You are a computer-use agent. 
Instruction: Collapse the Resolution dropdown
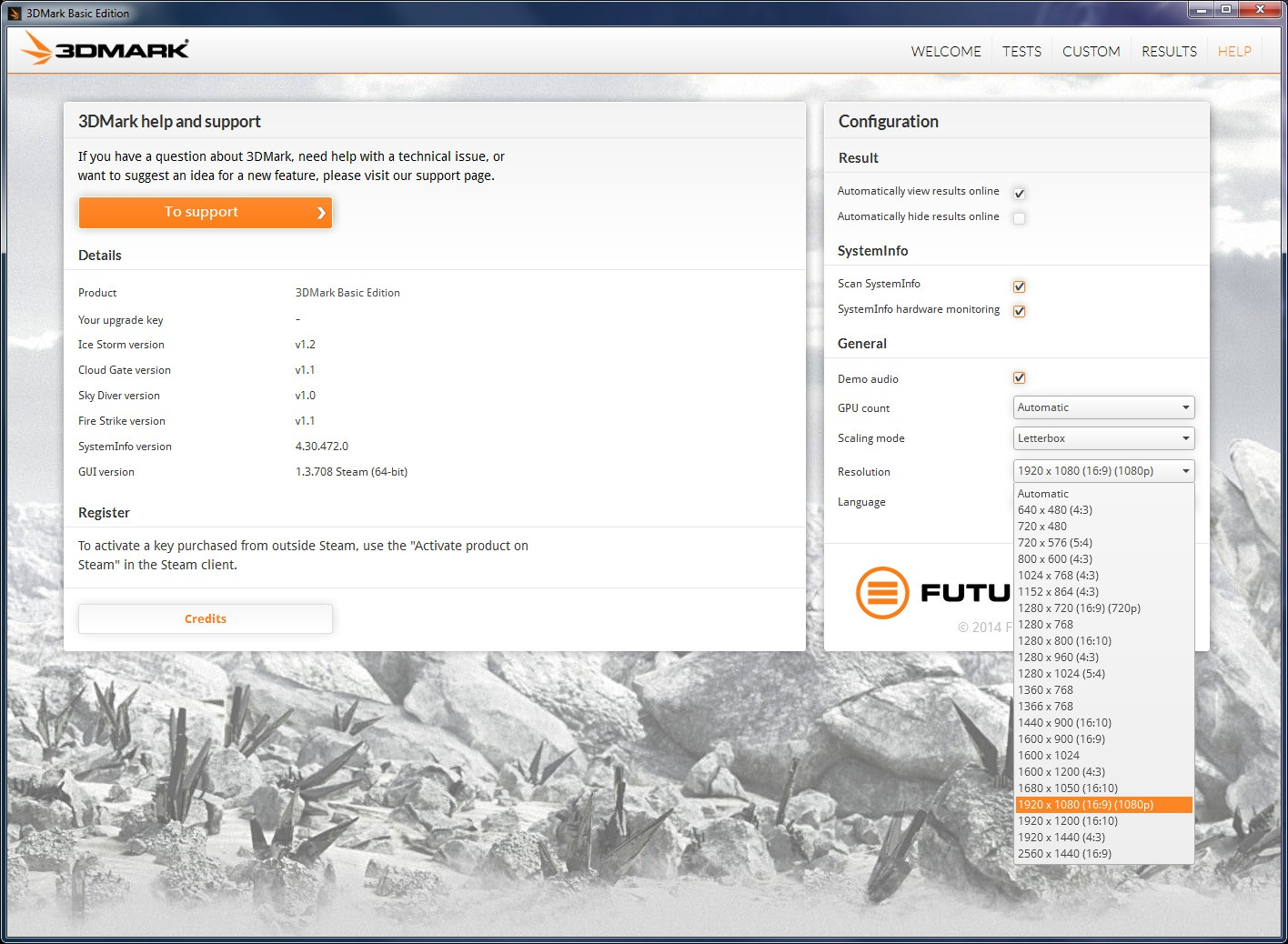[x=1103, y=471]
